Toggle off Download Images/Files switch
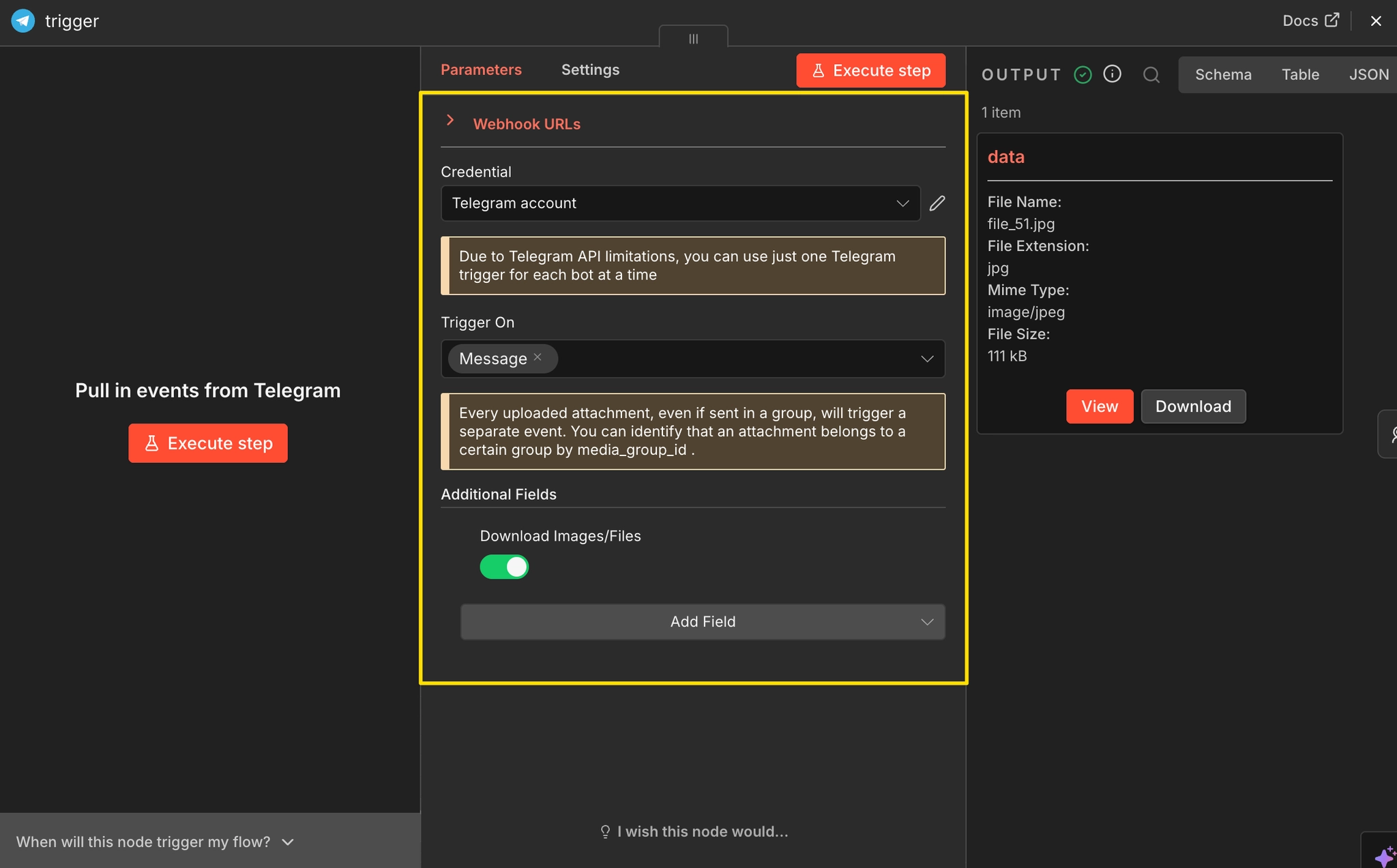1397x868 pixels. point(504,567)
